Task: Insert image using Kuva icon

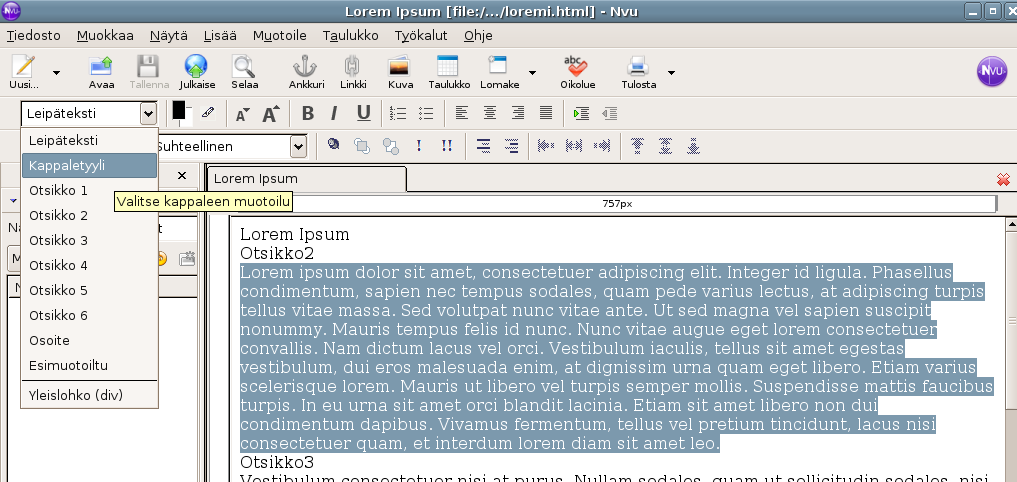Action: point(400,70)
